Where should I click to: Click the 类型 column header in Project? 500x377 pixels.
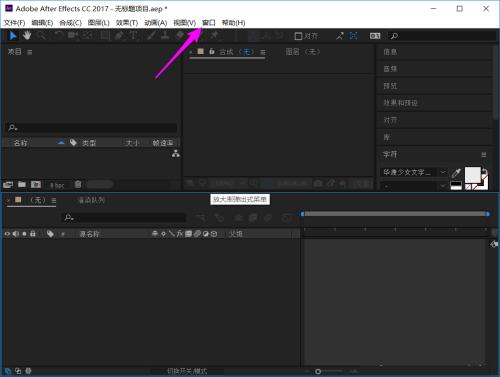pos(89,143)
